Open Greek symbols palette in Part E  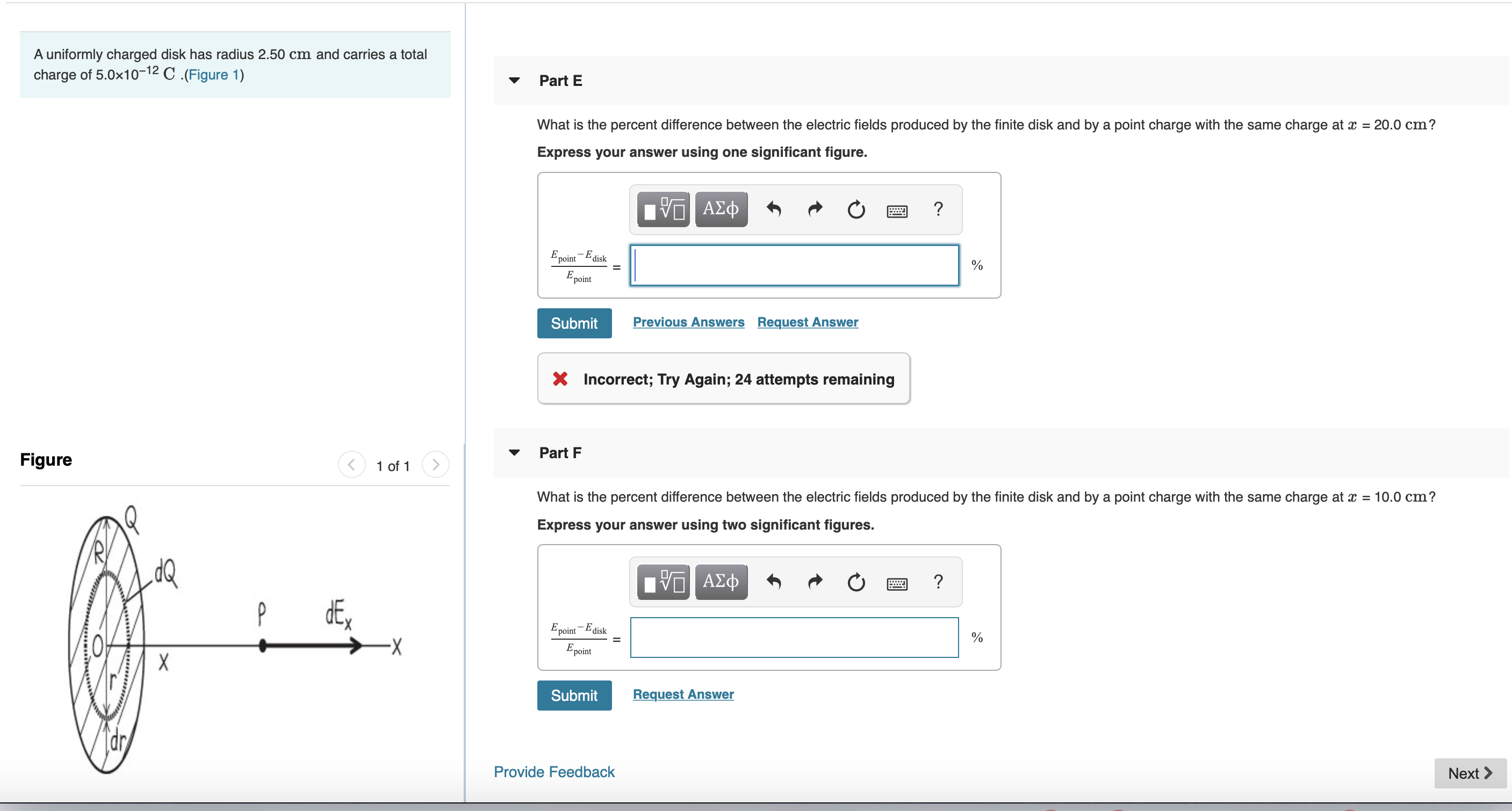pyautogui.click(x=721, y=209)
